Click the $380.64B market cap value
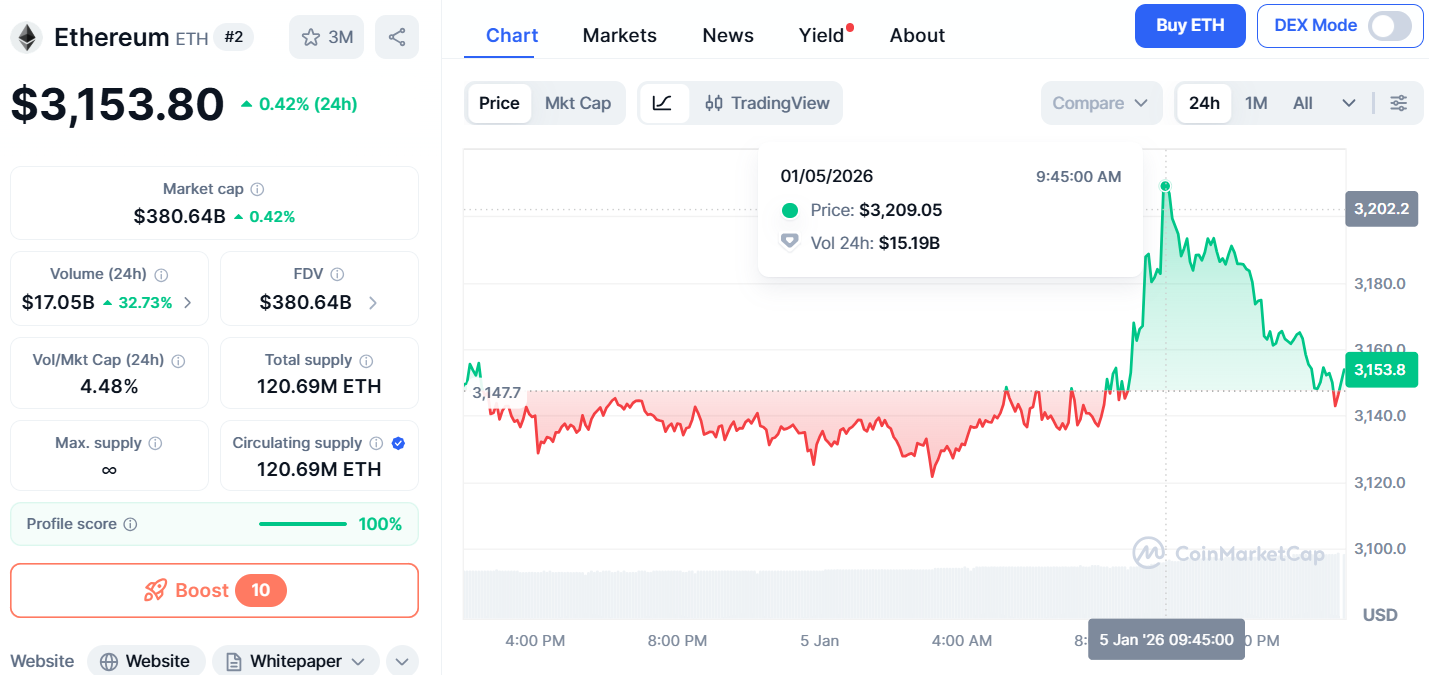The height and width of the screenshot is (675, 1429). pyautogui.click(x=180, y=216)
